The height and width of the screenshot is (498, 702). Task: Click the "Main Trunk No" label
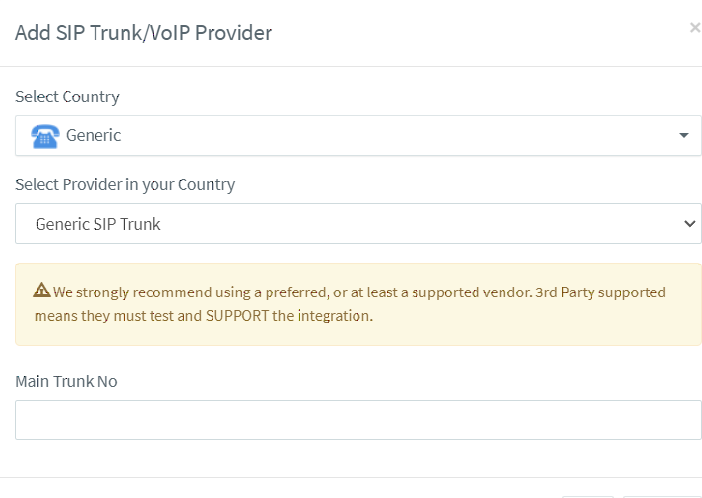coord(66,381)
